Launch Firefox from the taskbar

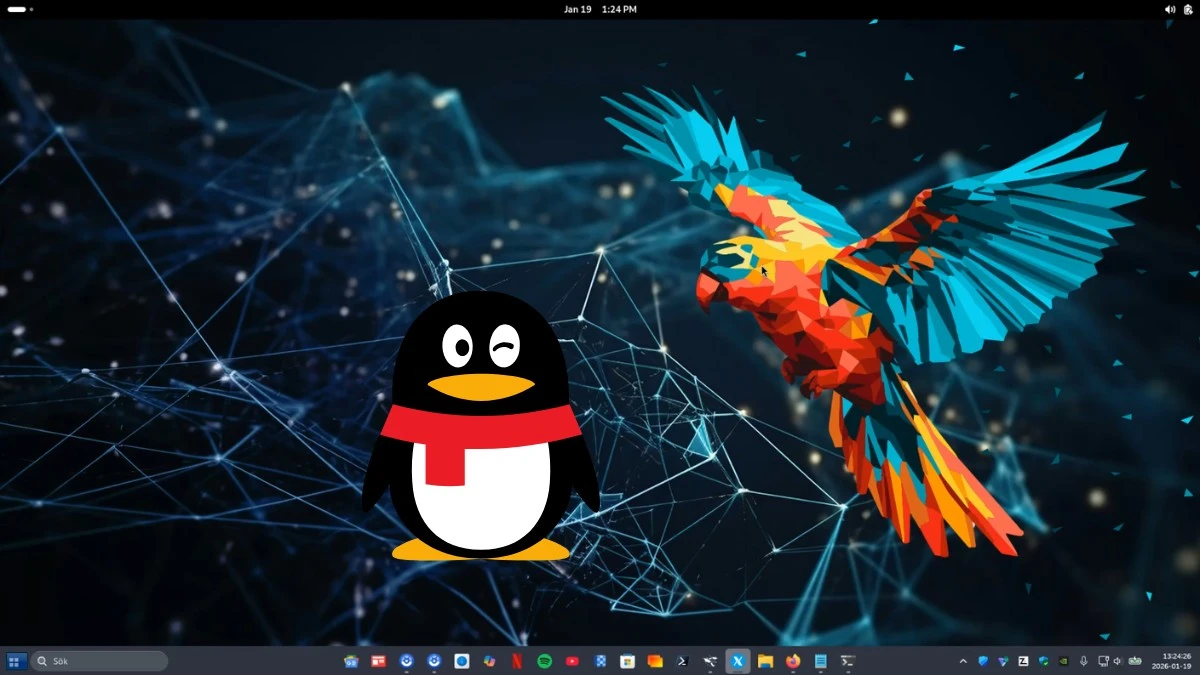pos(791,661)
